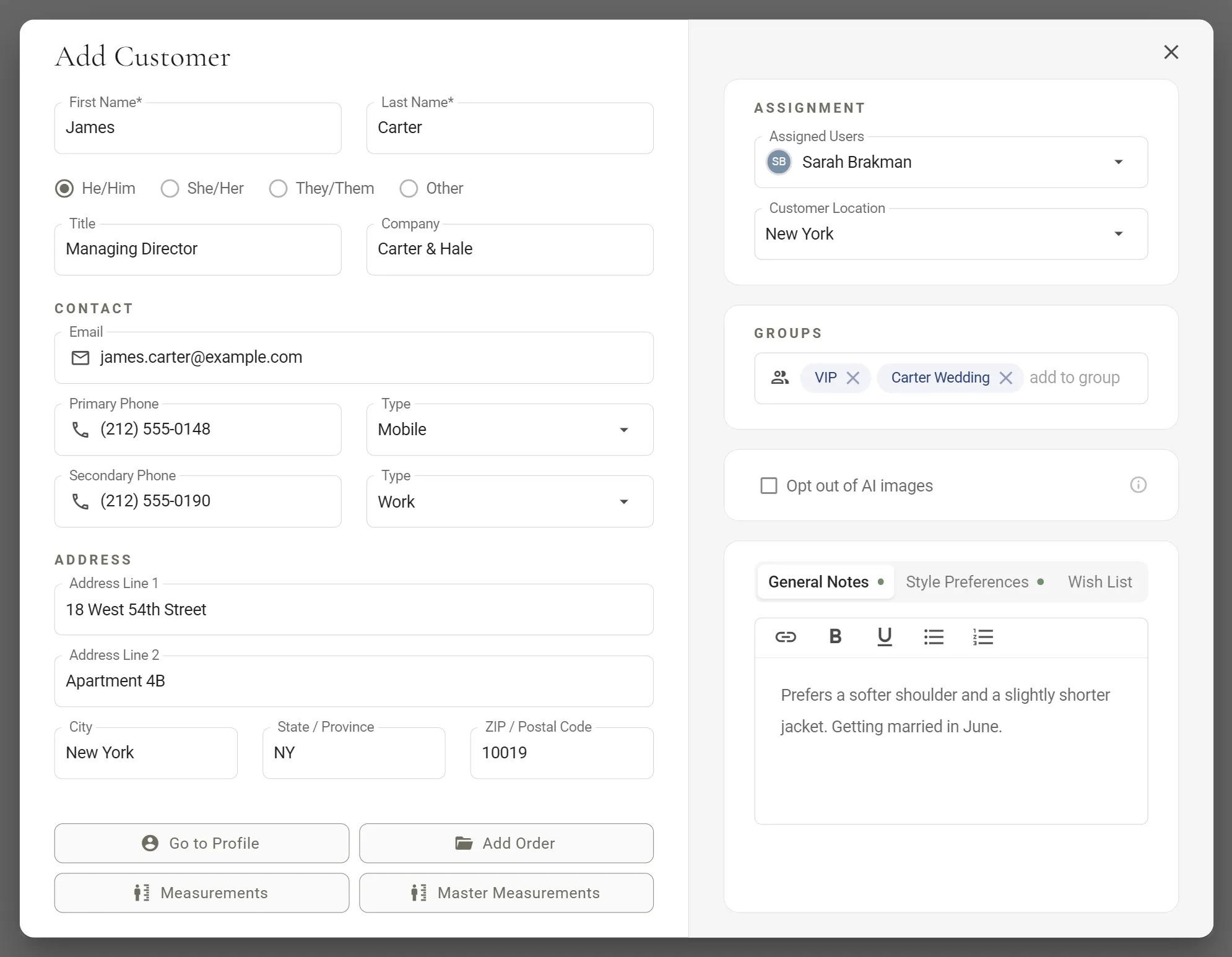The height and width of the screenshot is (957, 1232).
Task: Switch to the Style Preferences tab
Action: click(974, 582)
